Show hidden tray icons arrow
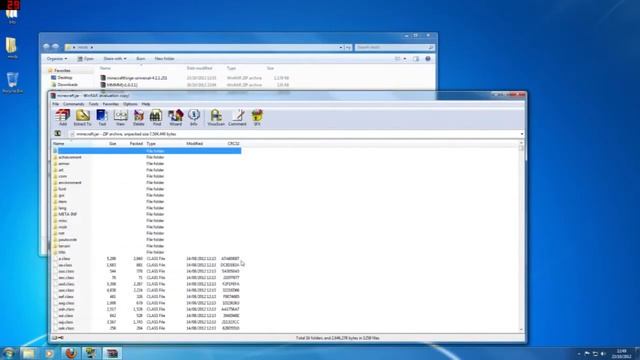This screenshot has width=640, height=360. click(x=579, y=353)
